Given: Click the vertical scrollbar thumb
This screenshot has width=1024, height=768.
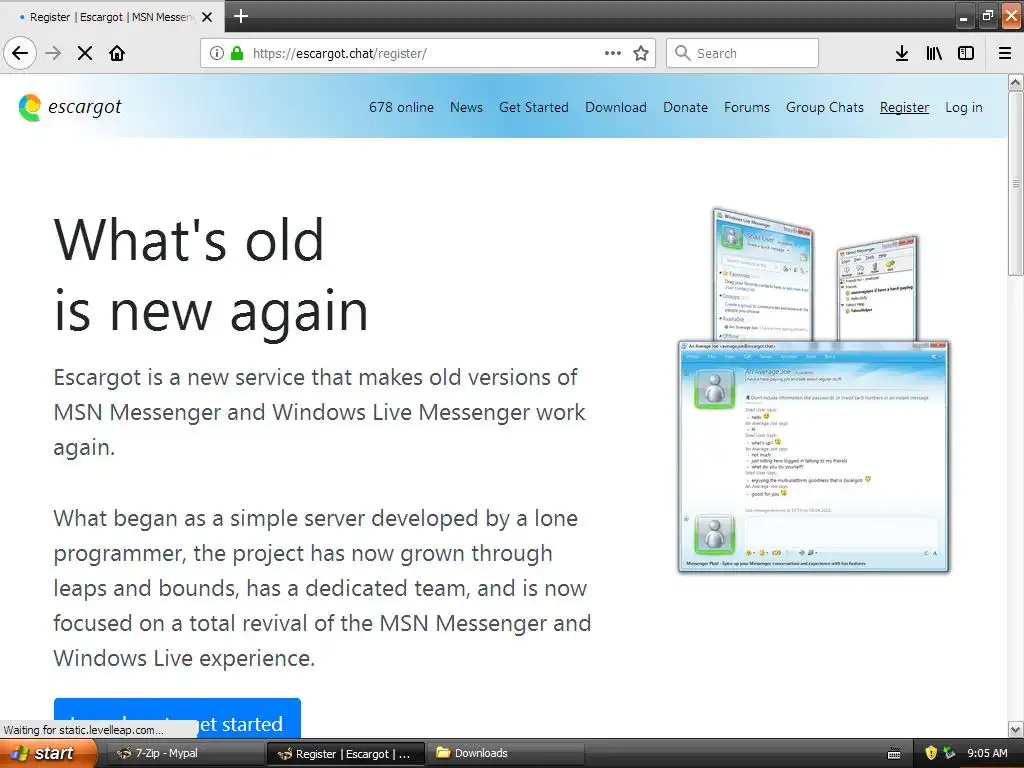Looking at the screenshot, I should pos(1016,183).
